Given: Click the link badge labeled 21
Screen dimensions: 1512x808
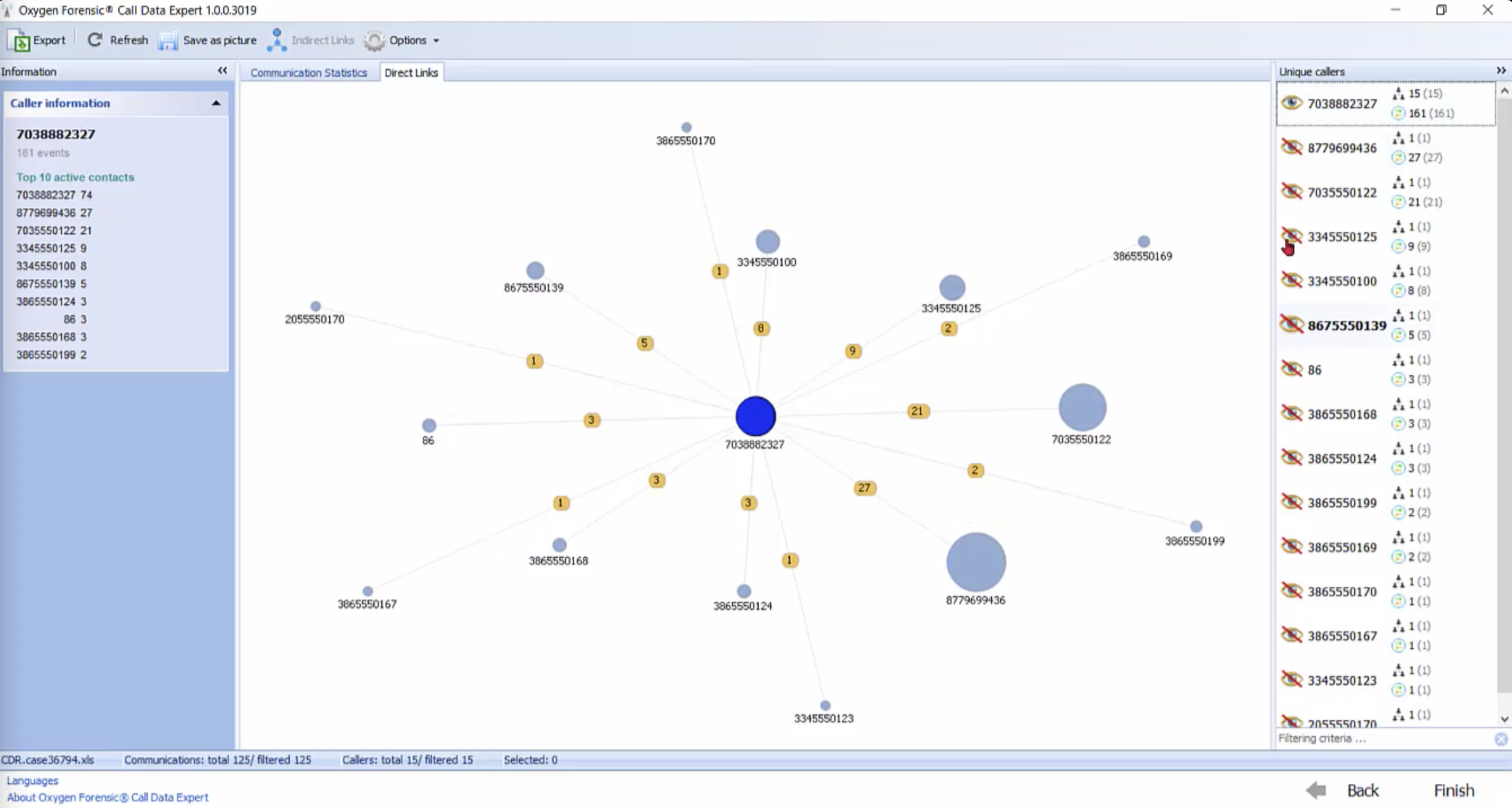Looking at the screenshot, I should coord(917,411).
